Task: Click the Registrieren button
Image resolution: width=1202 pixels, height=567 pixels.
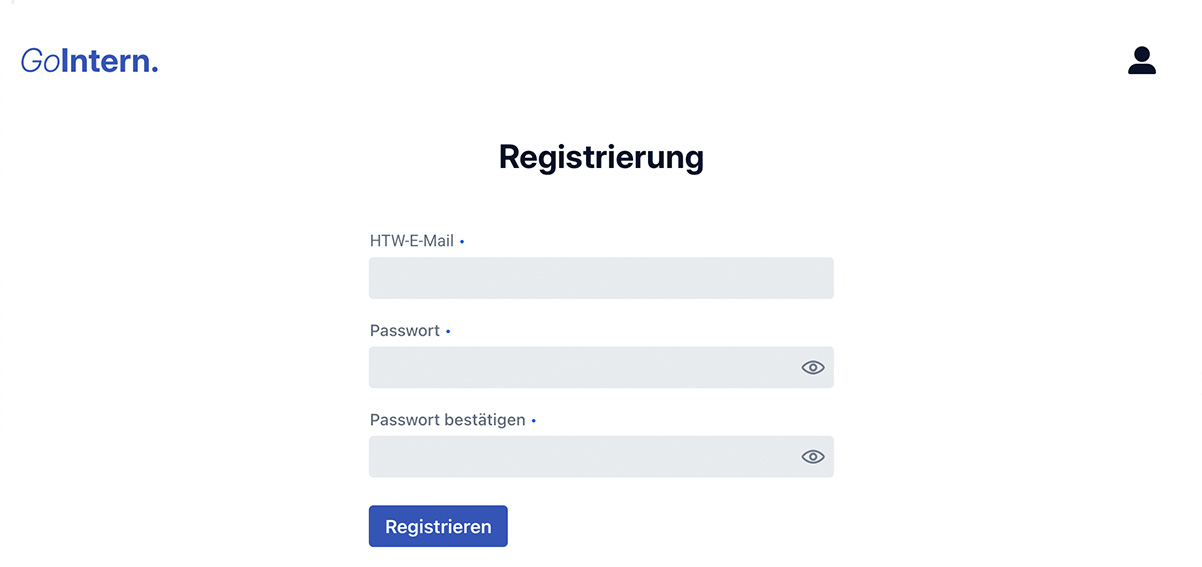Action: (438, 526)
